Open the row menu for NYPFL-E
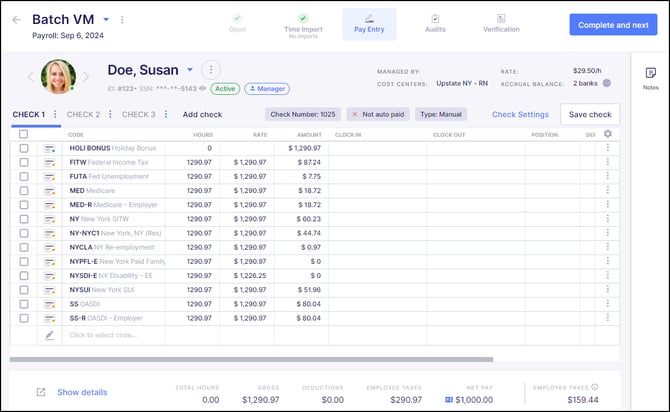 [608, 261]
